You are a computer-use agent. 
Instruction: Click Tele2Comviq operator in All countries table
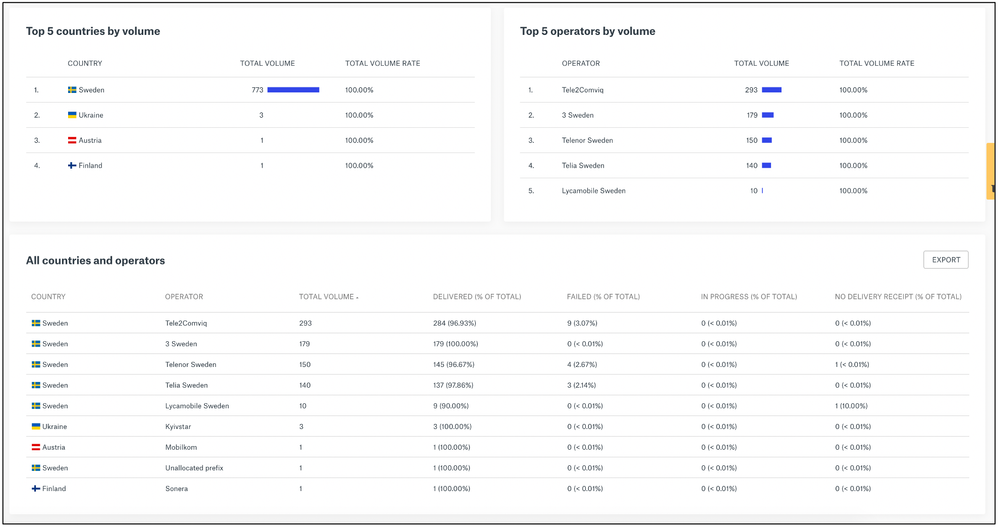[x=186, y=324]
